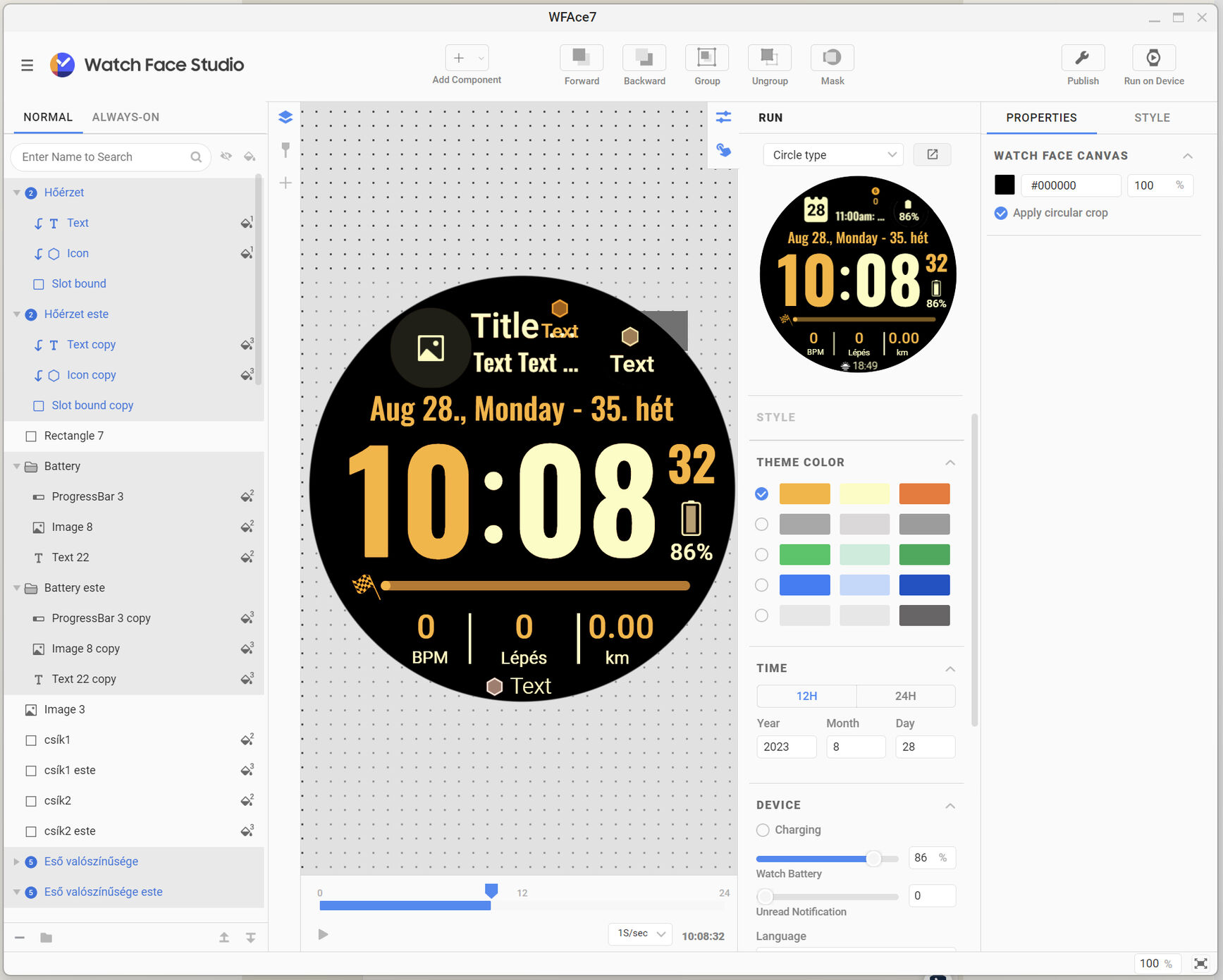1223x980 pixels.
Task: Click the pin marker tool icon
Action: (x=285, y=149)
